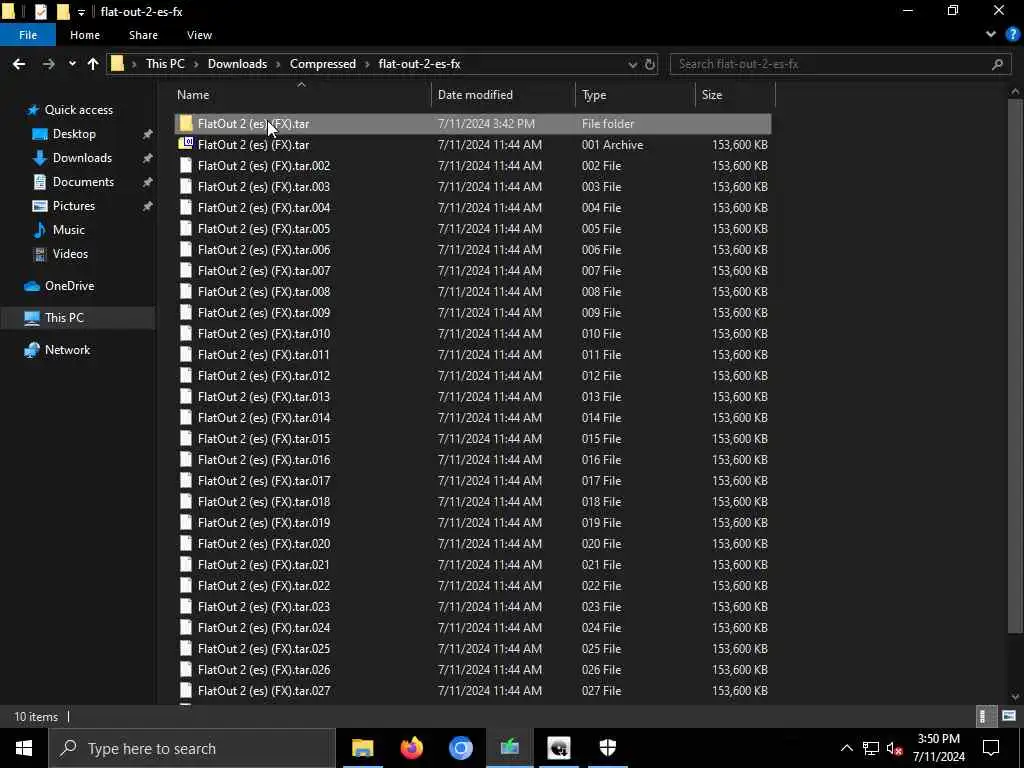Screen dimensions: 1024x768
Task: Select Compressed in the address breadcrumb
Action: 323,64
